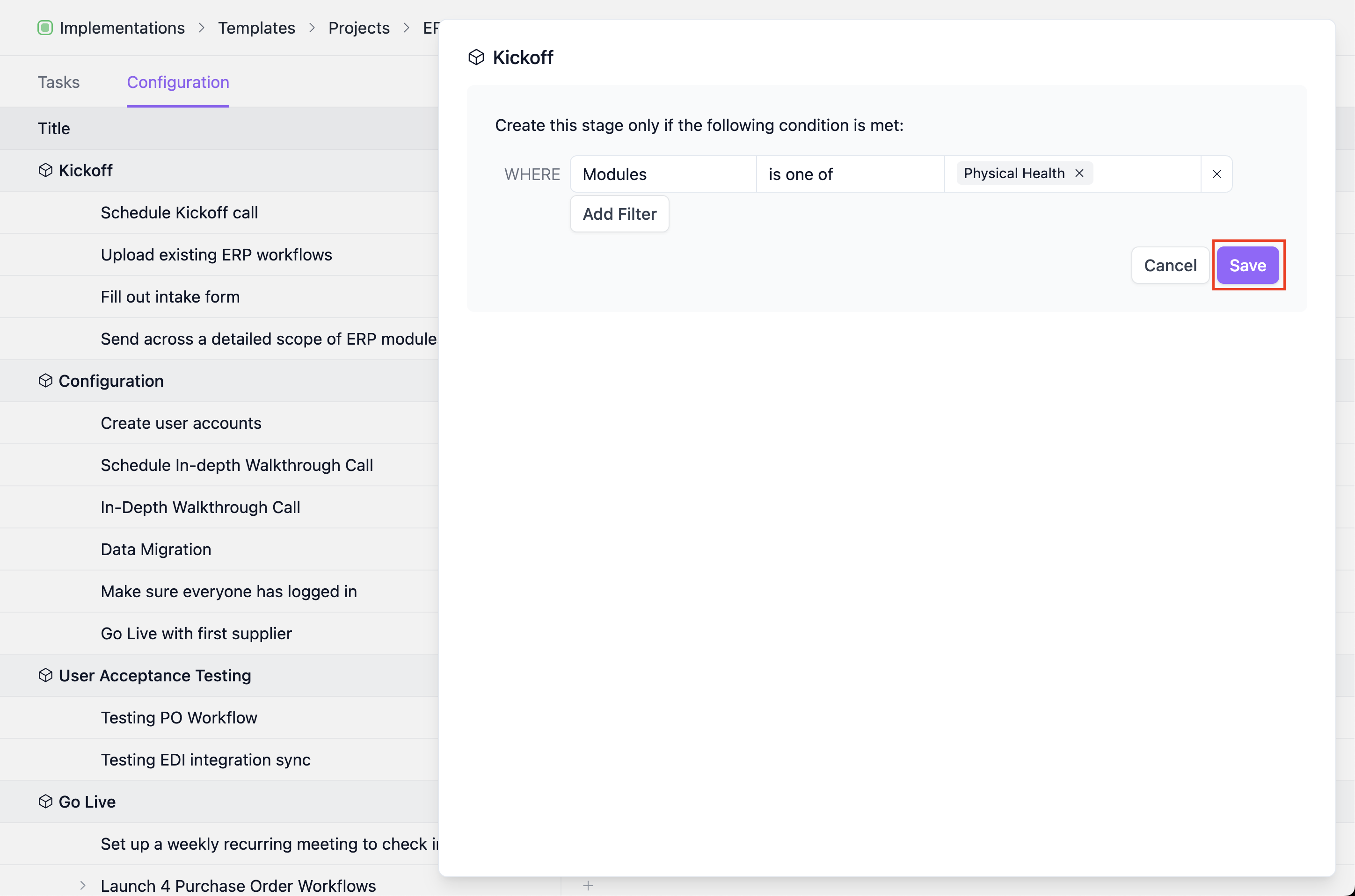Select the Configuration tab

[x=178, y=82]
